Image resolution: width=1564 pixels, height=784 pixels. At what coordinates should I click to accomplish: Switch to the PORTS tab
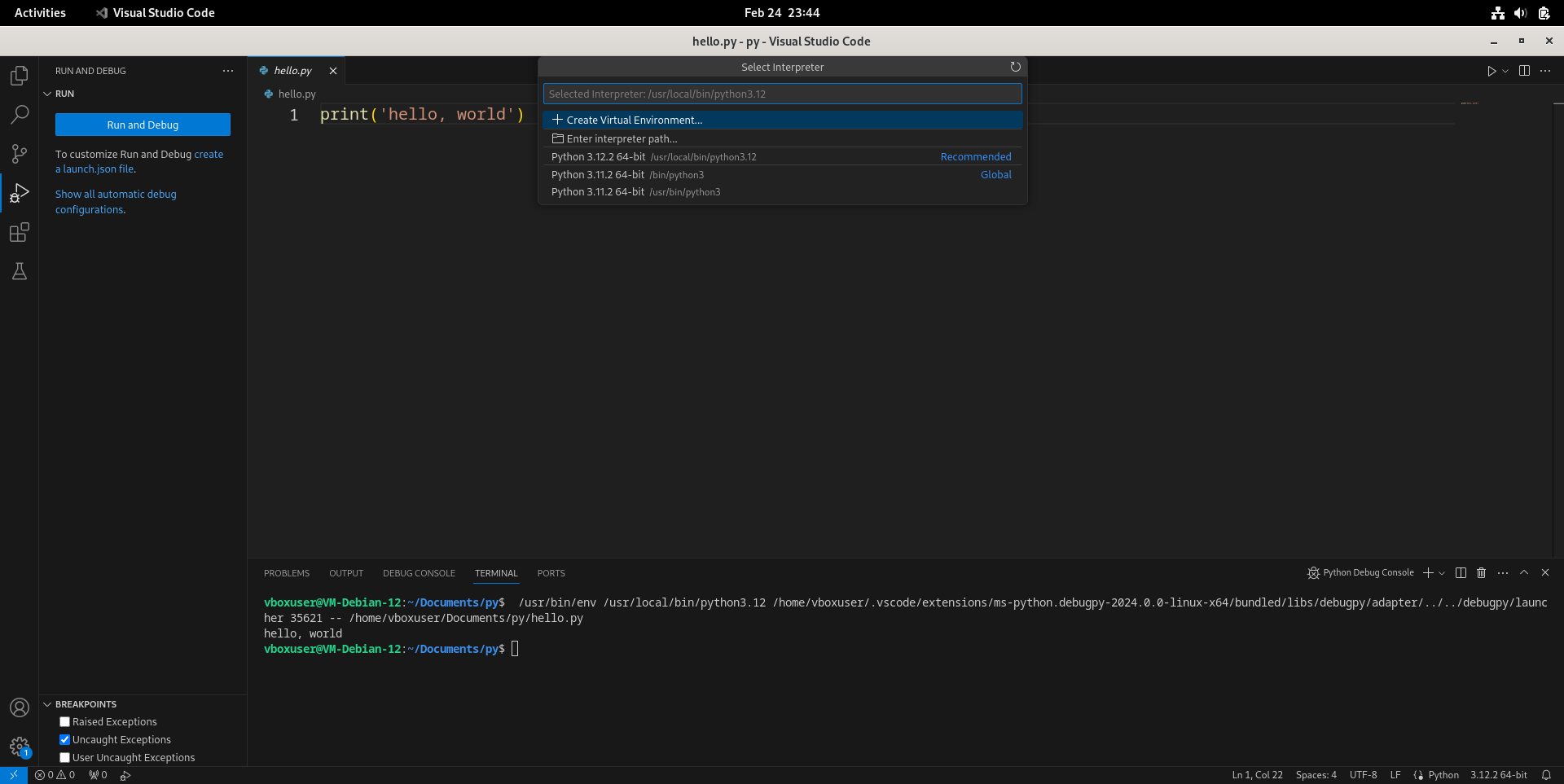551,573
